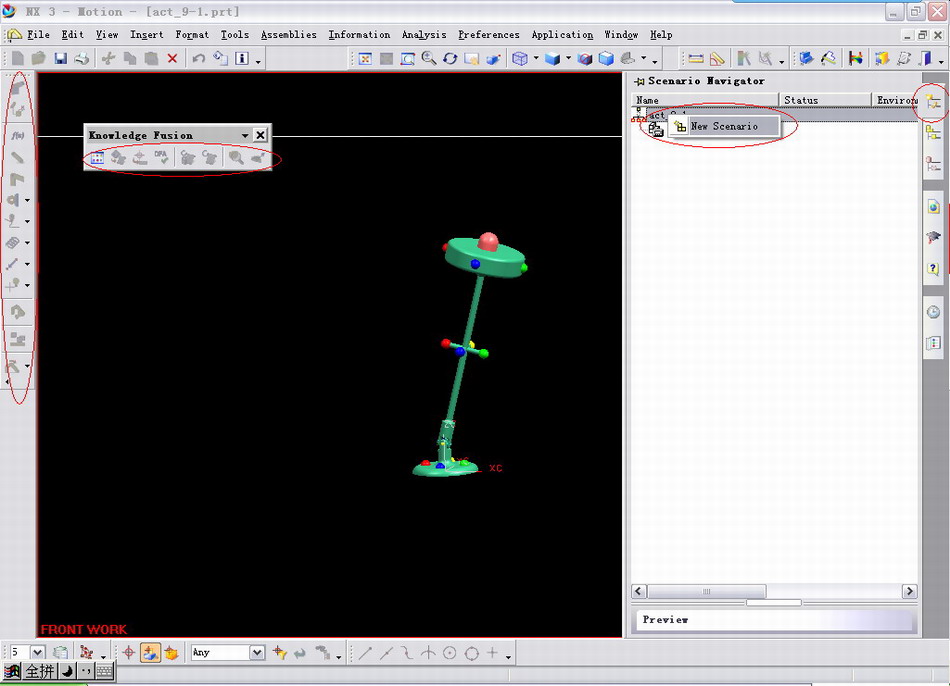
Task: Click the question mark Help icon on resource bar
Action: (933, 268)
